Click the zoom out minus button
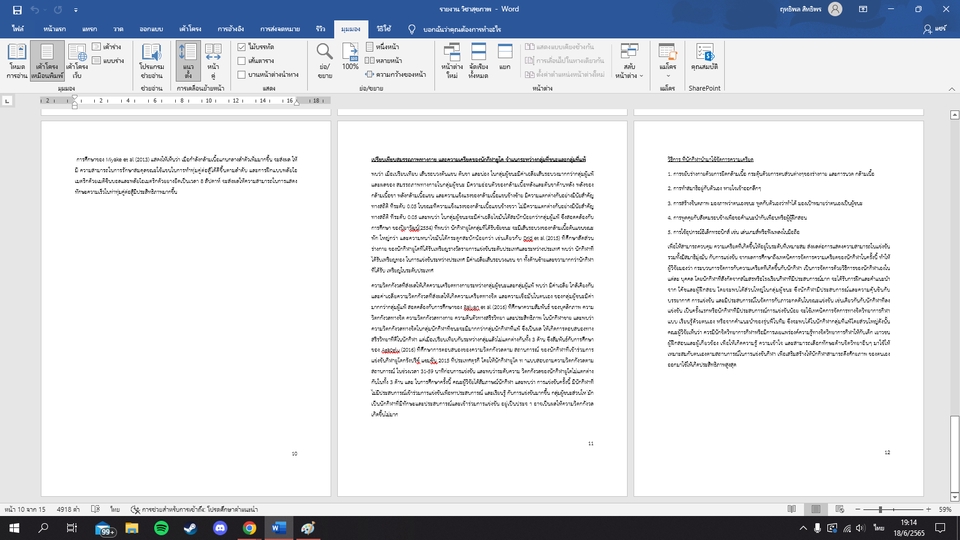This screenshot has width=960, height=540. point(858,509)
